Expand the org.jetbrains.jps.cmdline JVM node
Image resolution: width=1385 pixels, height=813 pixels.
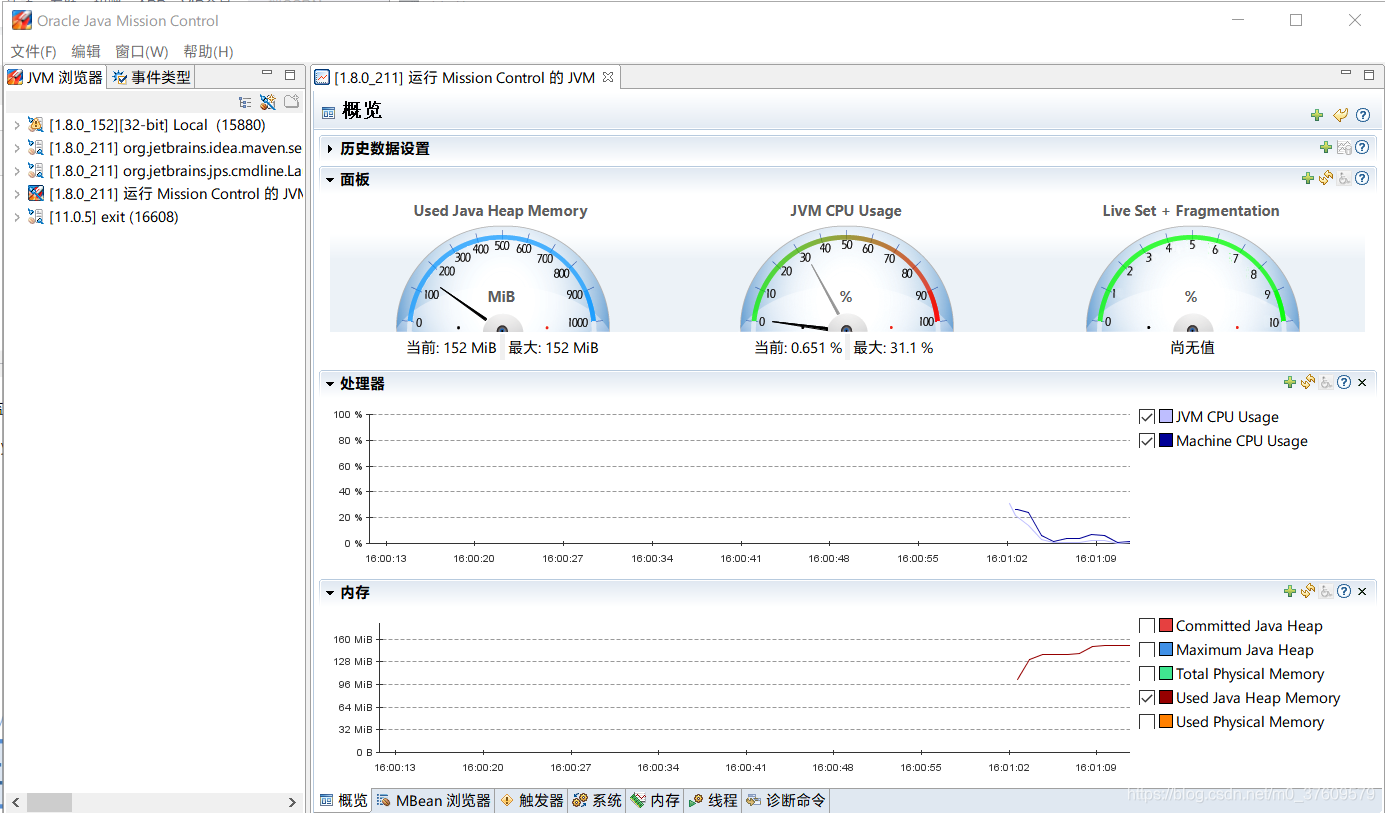[x=17, y=171]
